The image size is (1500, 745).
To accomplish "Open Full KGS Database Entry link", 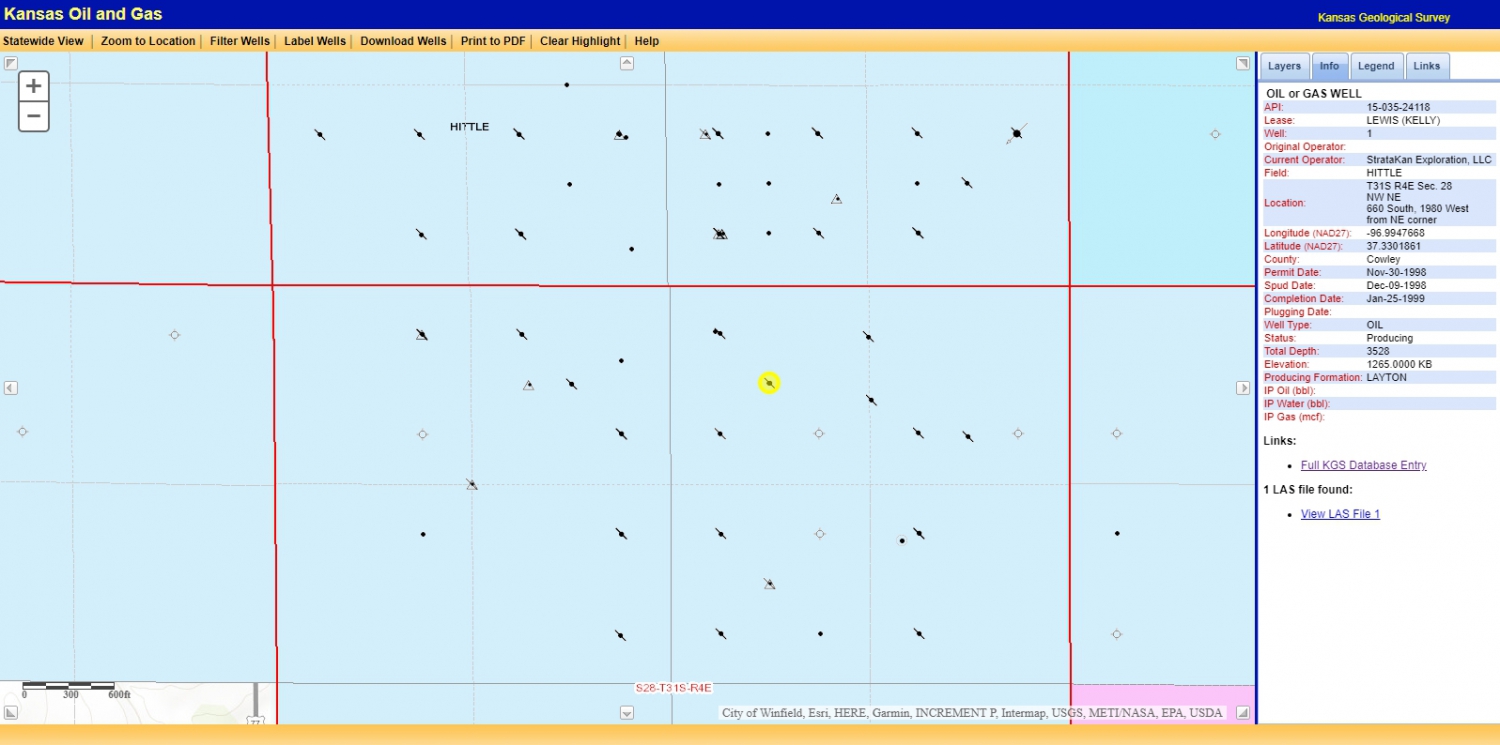I will click(1363, 465).
